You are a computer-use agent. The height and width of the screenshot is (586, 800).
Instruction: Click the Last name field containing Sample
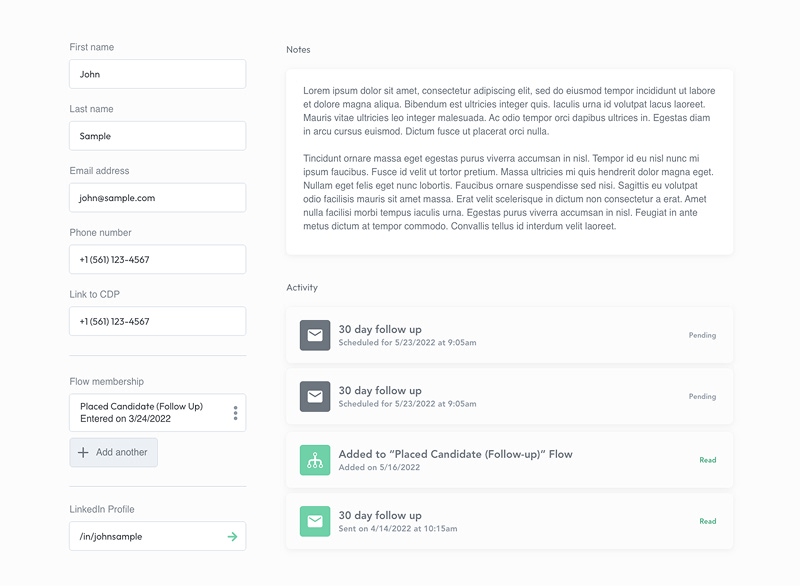(x=158, y=136)
